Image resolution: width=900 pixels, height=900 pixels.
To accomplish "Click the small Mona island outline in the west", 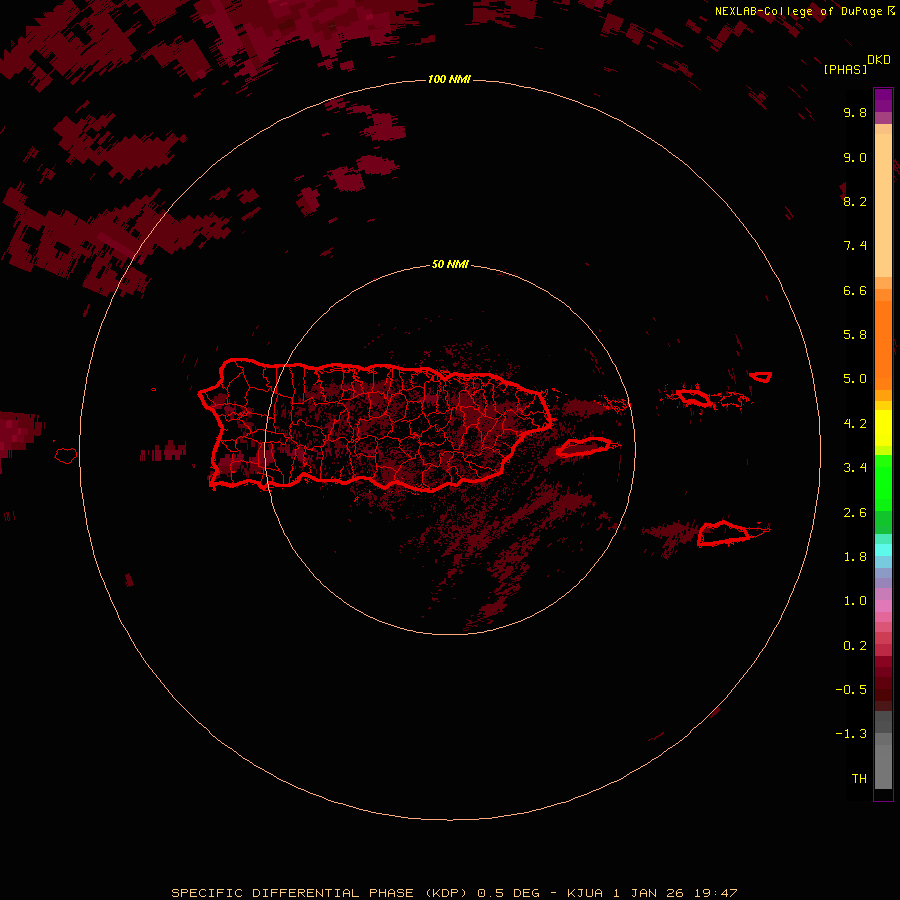I will [66, 456].
